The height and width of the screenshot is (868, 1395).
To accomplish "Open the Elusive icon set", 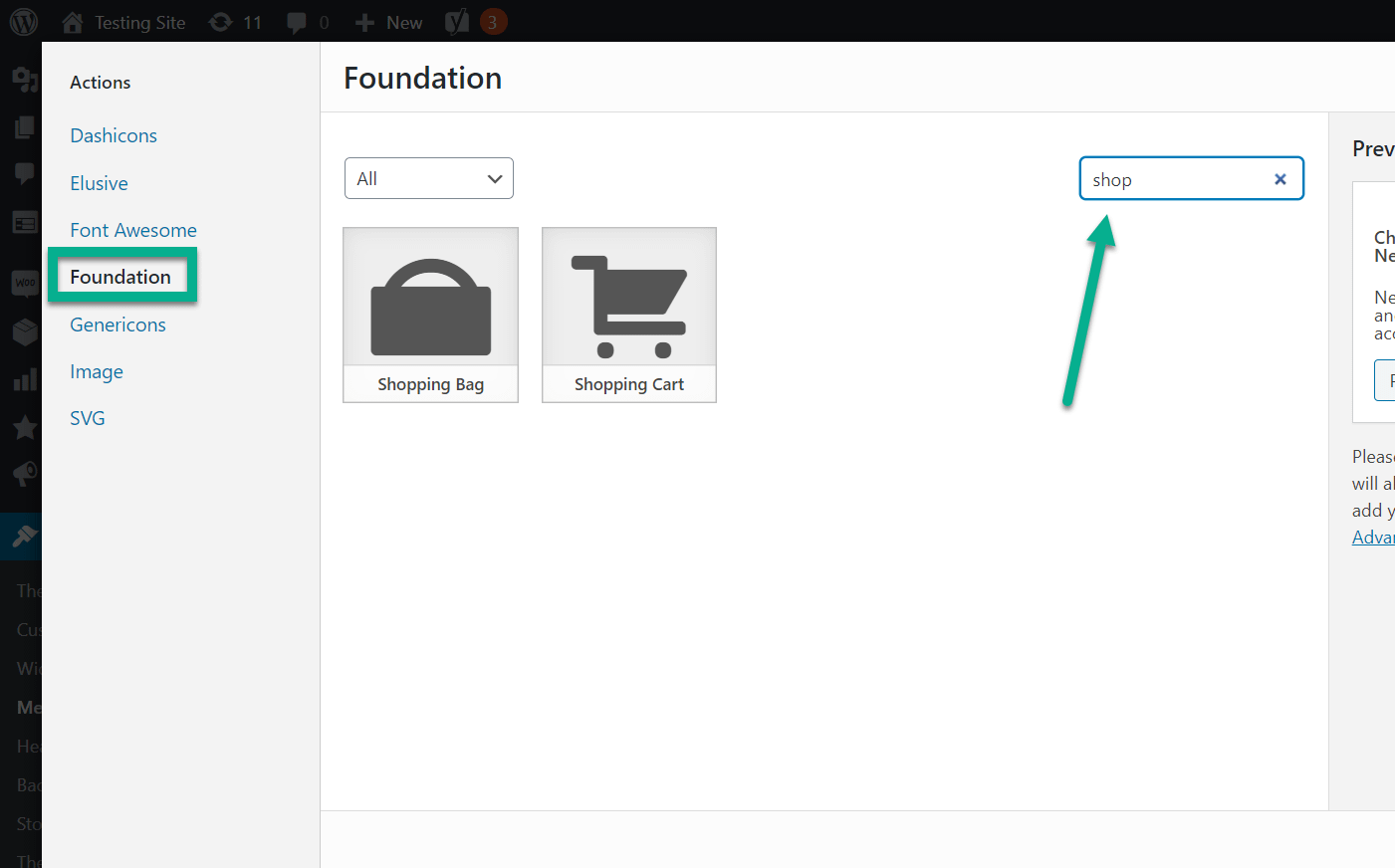I will (x=99, y=183).
